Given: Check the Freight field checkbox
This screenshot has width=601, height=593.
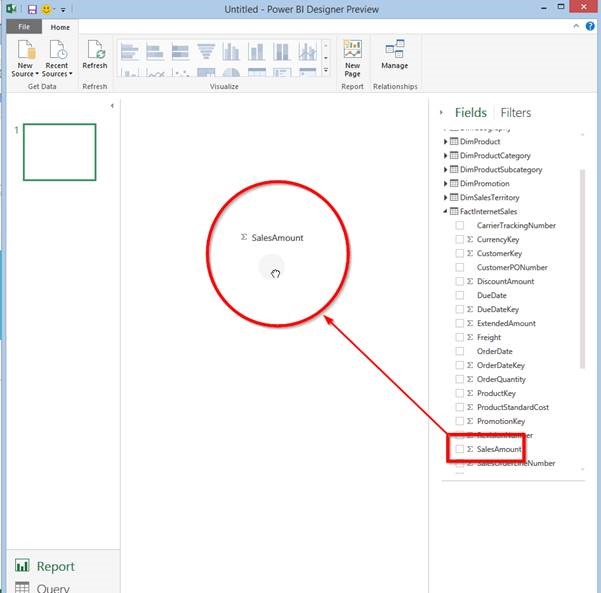Looking at the screenshot, I should pyautogui.click(x=460, y=337).
